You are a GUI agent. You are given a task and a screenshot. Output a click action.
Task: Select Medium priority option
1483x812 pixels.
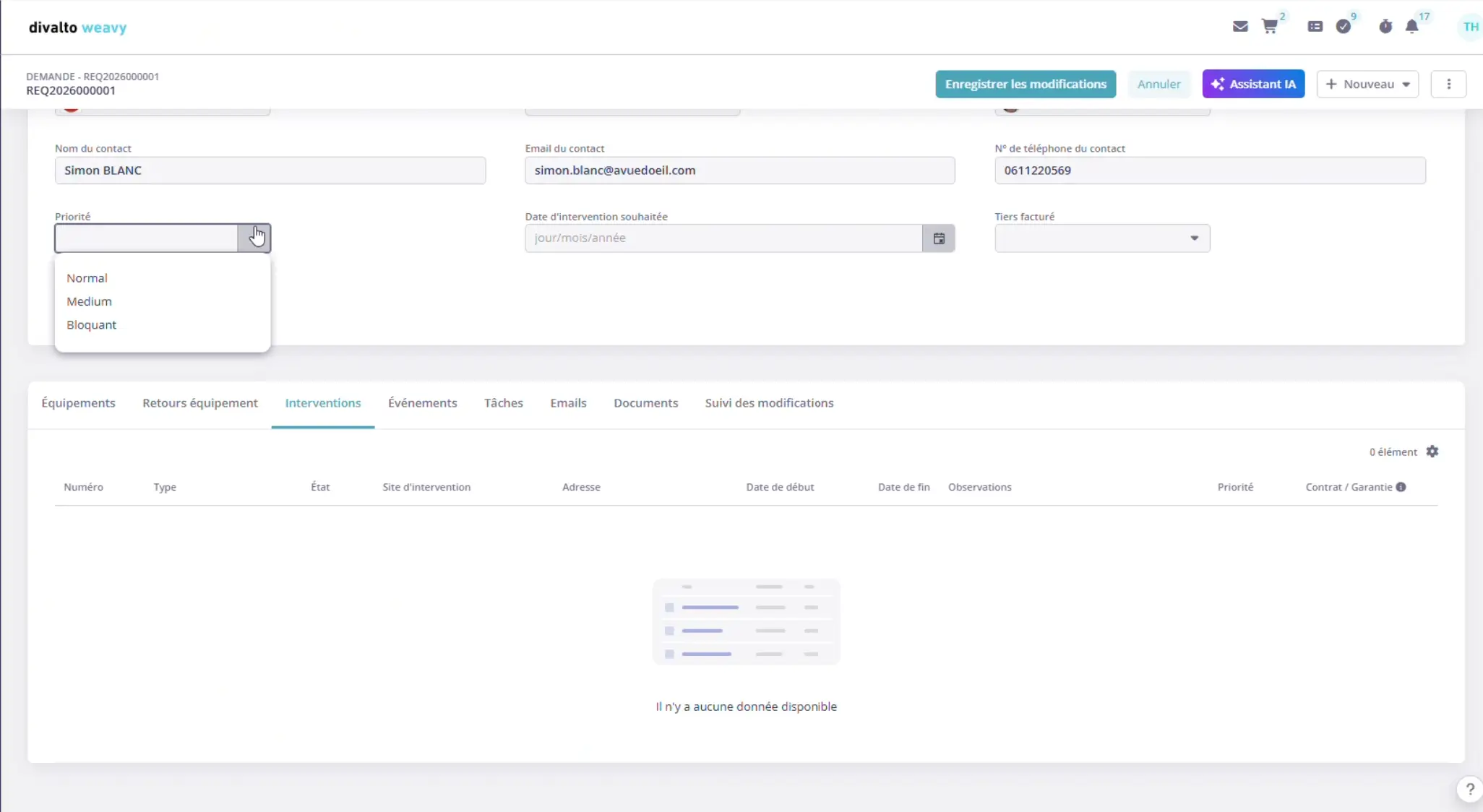[89, 301]
